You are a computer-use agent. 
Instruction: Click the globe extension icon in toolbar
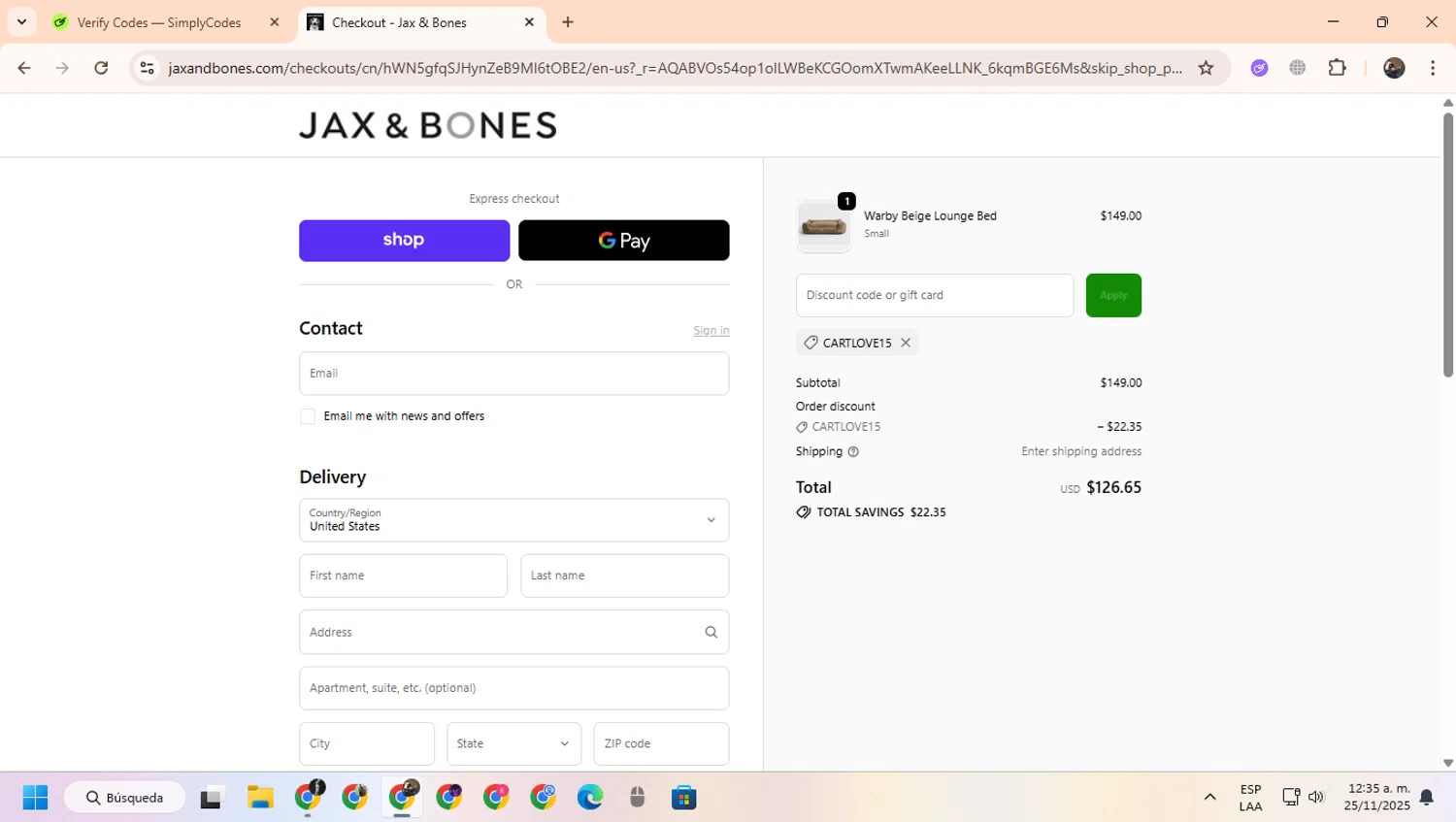click(x=1298, y=68)
